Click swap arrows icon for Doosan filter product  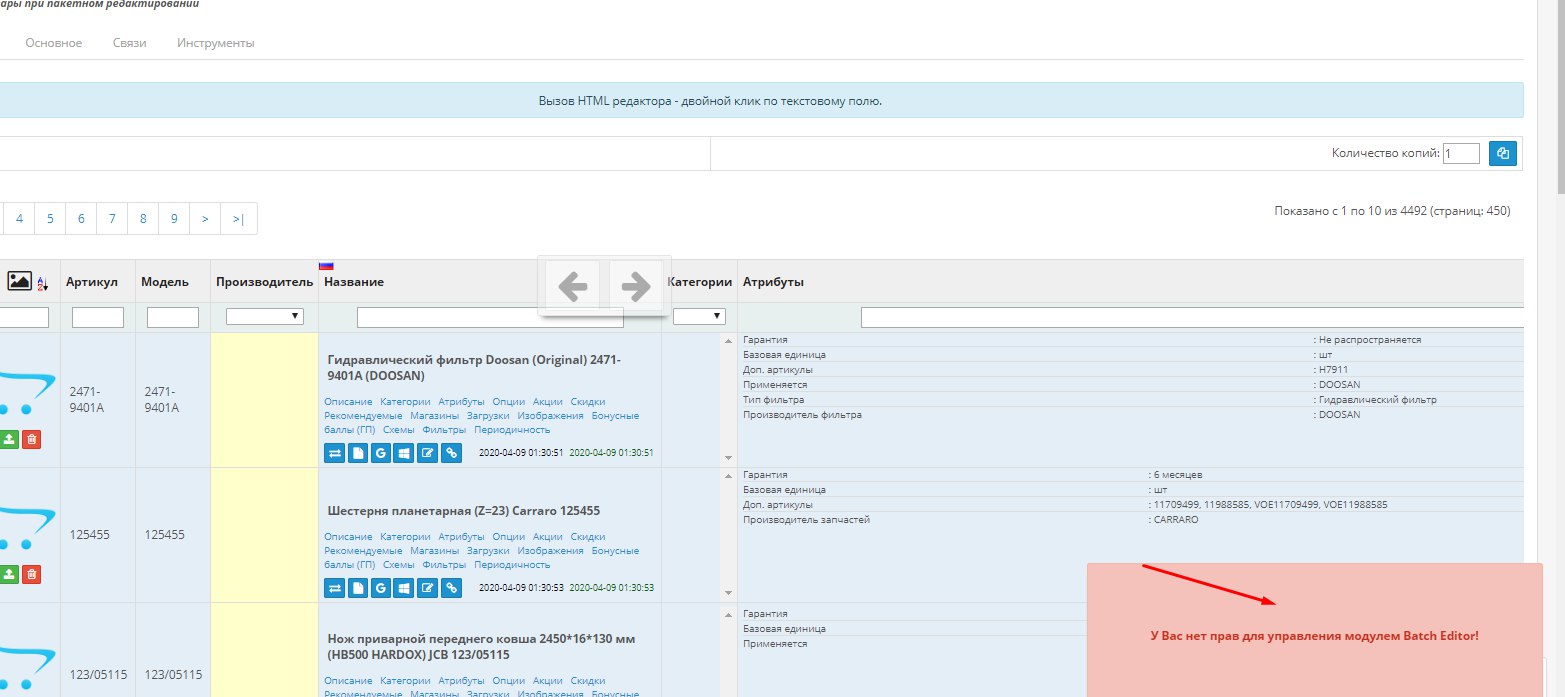coord(334,453)
